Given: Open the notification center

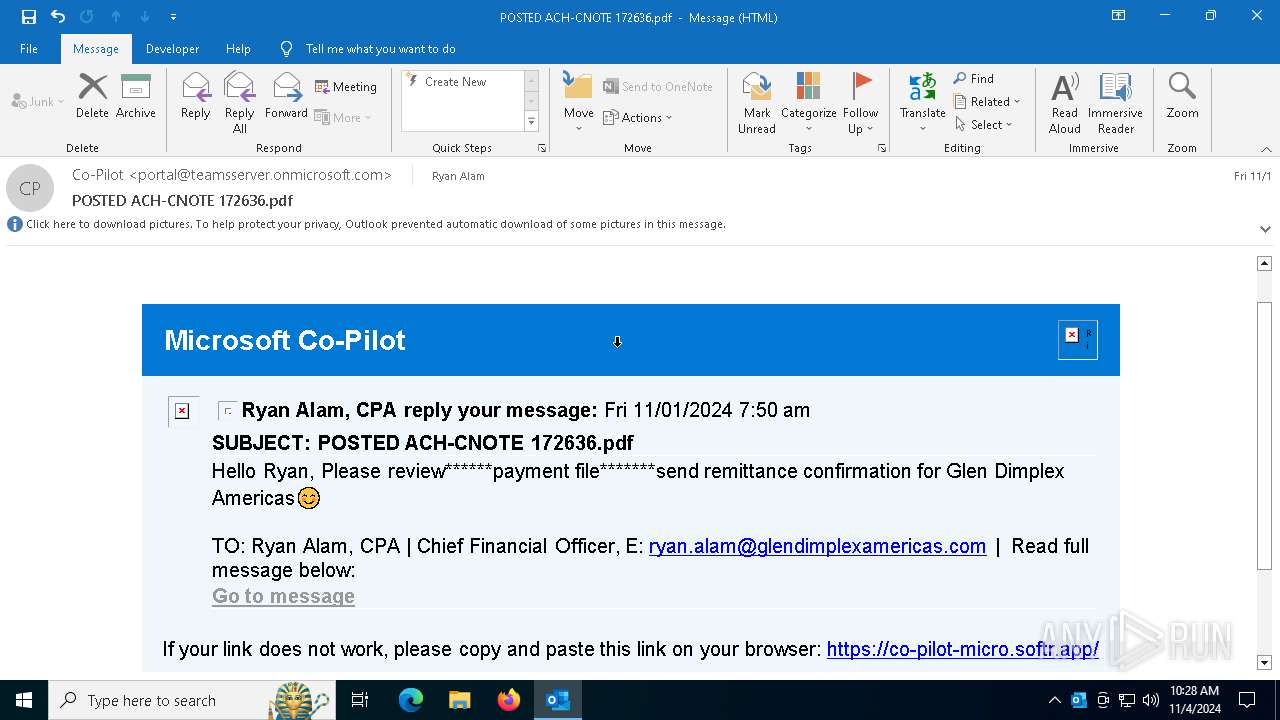Looking at the screenshot, I should (1247, 700).
